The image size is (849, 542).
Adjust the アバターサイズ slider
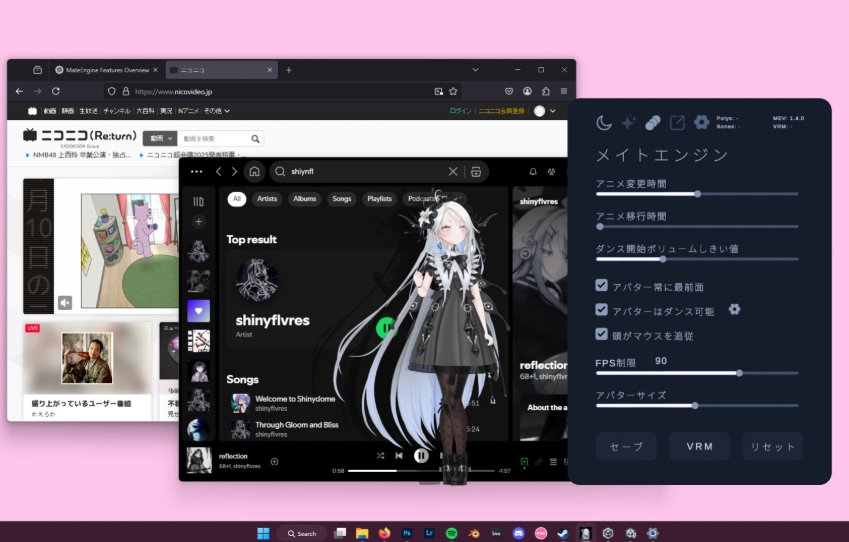click(x=697, y=406)
